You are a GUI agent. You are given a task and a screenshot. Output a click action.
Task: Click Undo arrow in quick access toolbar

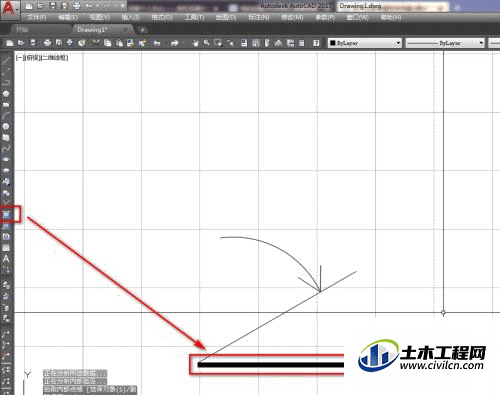89,6
